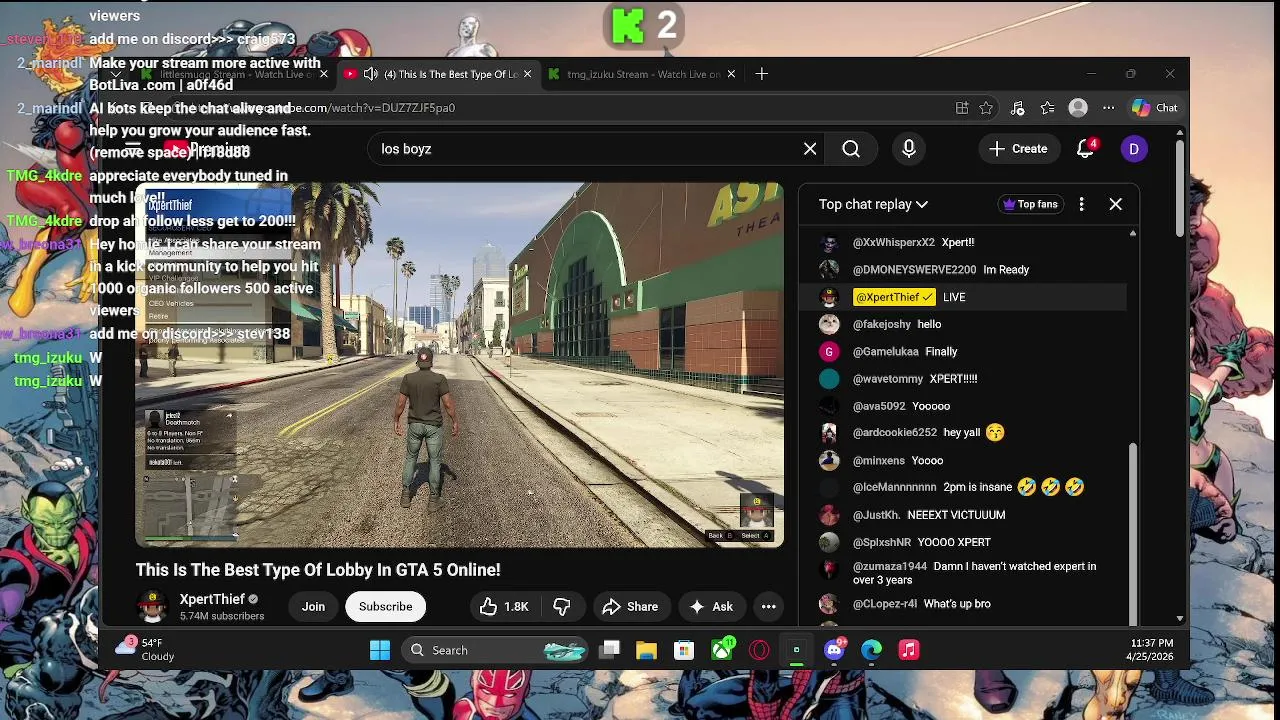Click the Join membership button
Screen dimensions: 1280x720
[313, 606]
